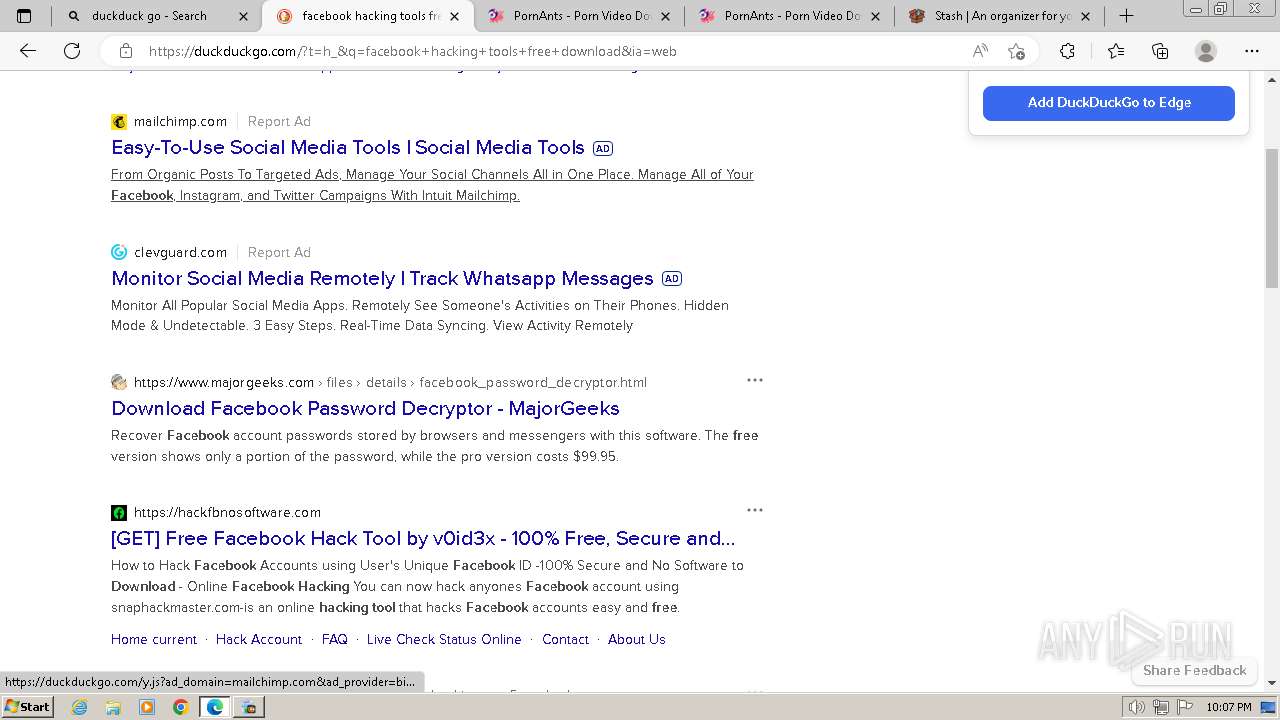Click the majorgeeks site favicon
The image size is (1280, 720).
(x=119, y=382)
